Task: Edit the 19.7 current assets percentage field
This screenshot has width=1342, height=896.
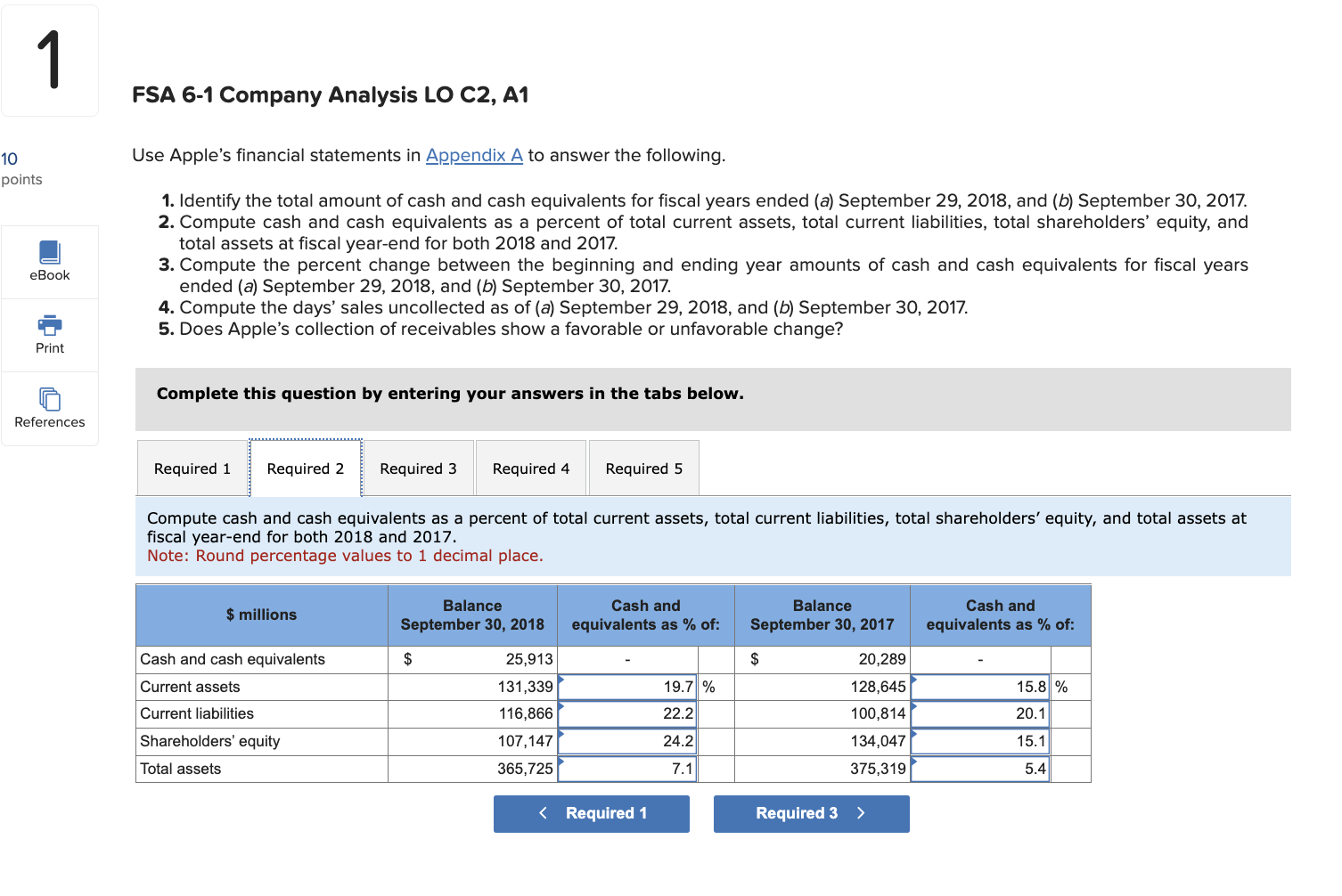Action: 626,687
